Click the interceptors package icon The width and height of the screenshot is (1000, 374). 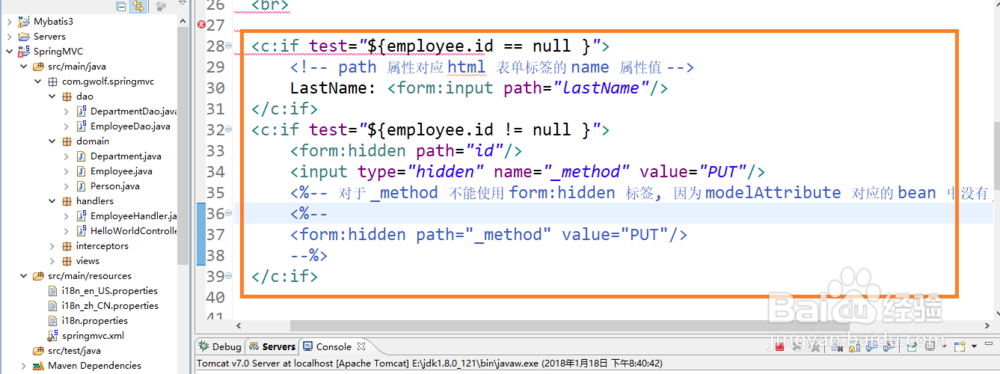click(66, 246)
